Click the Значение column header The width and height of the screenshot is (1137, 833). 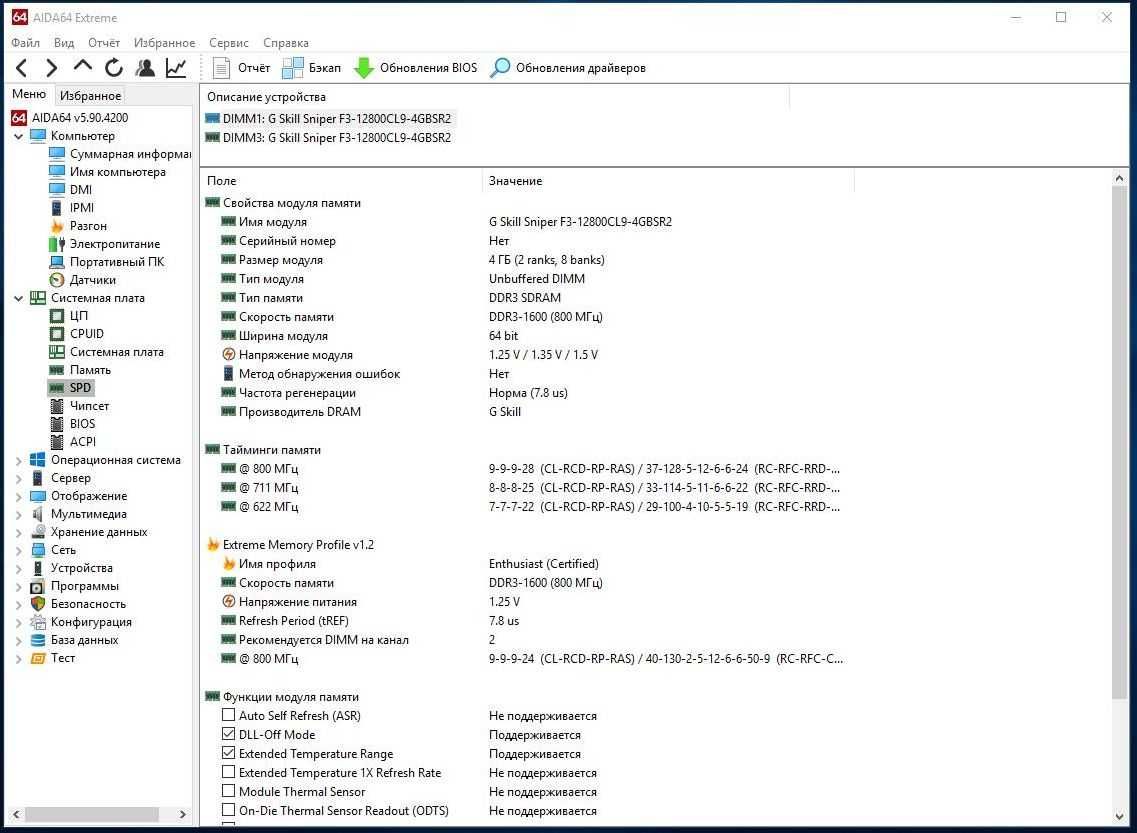[x=668, y=181]
